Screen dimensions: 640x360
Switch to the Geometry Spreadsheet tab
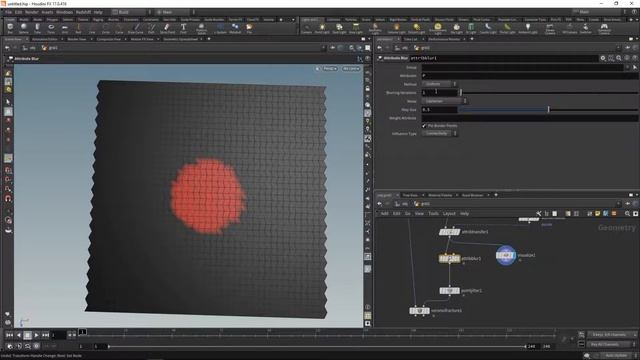180,39
